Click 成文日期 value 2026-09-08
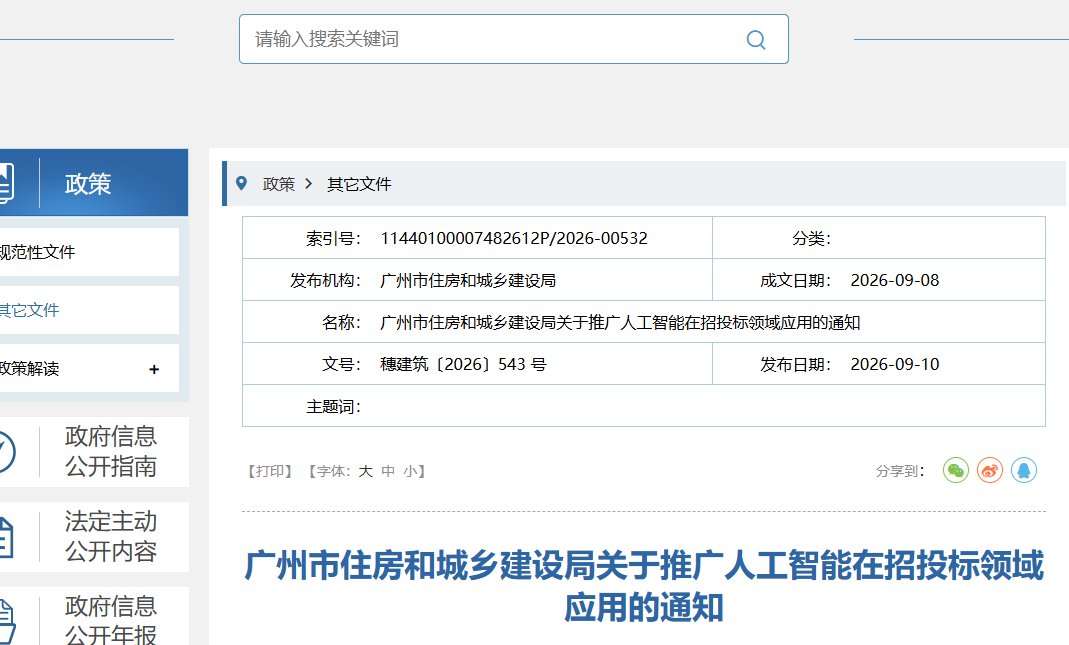The width and height of the screenshot is (1069, 645). pyautogui.click(x=894, y=280)
